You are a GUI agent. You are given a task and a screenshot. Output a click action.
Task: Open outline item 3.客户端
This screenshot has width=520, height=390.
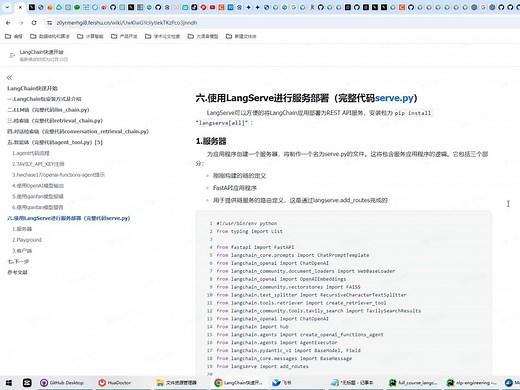coord(22,250)
